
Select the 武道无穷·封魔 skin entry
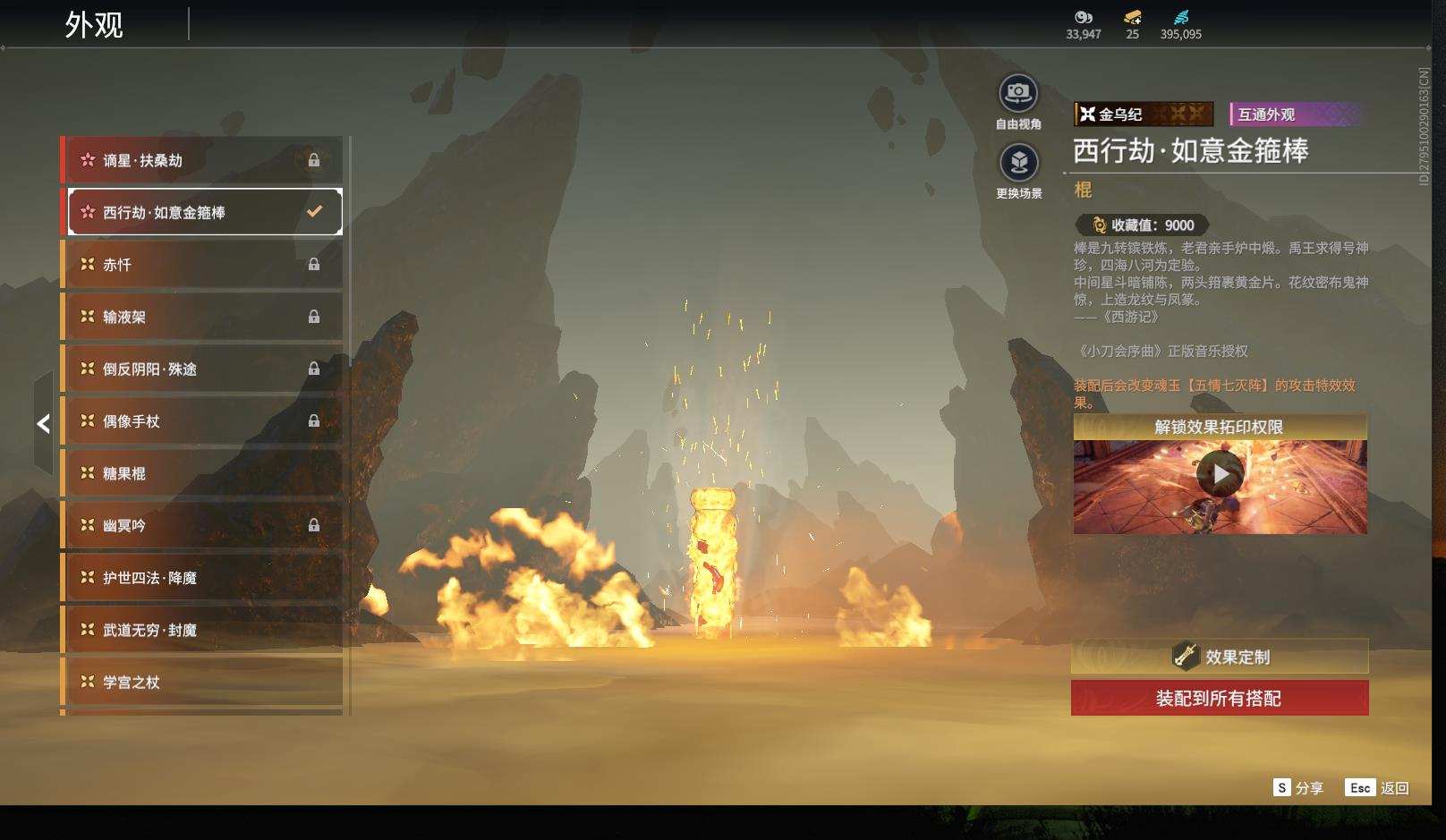pyautogui.click(x=201, y=630)
